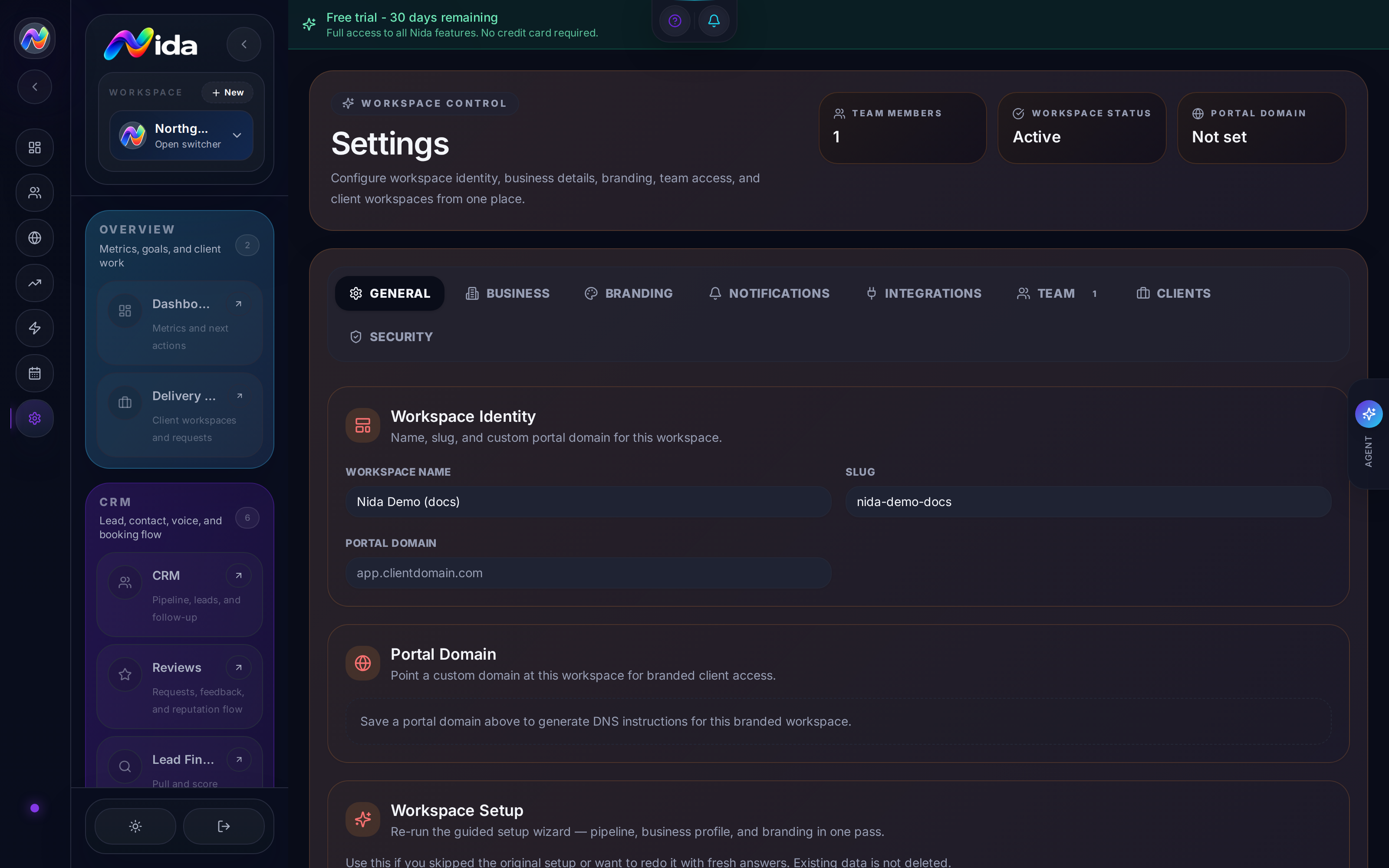Open the help question mark icon
Viewport: 1389px width, 868px height.
(x=675, y=21)
